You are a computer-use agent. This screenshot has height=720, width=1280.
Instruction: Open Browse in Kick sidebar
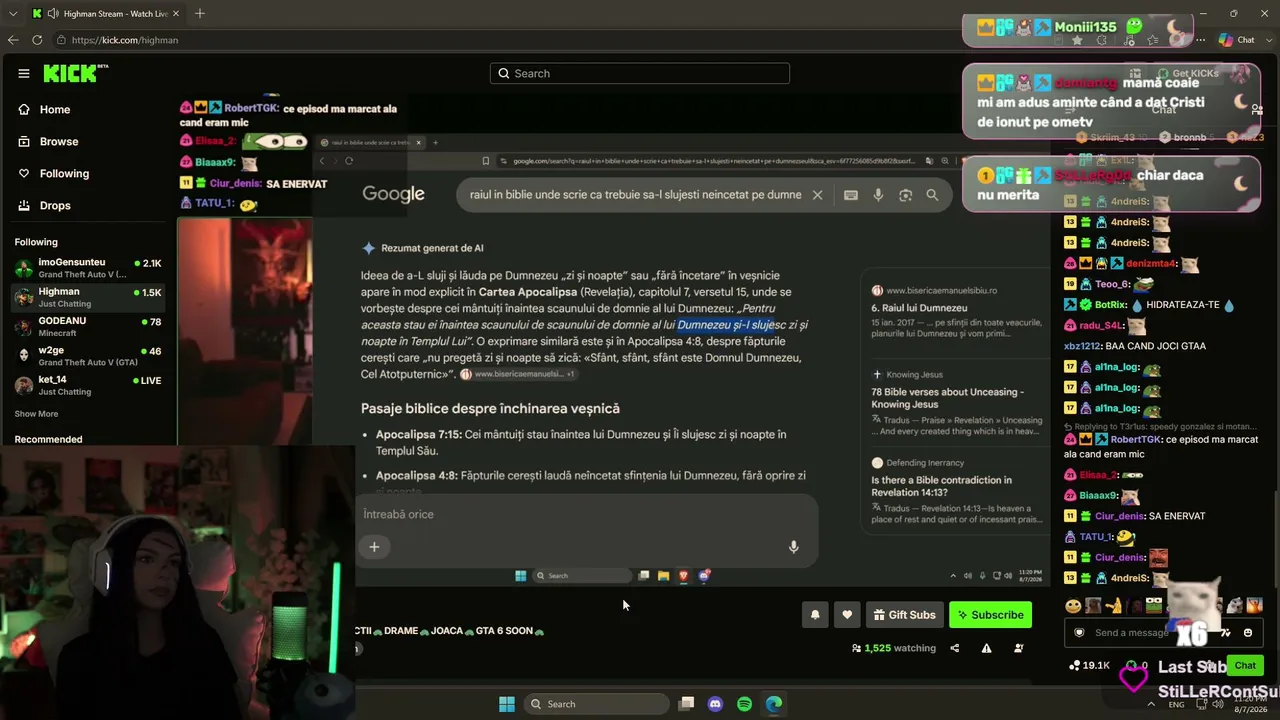[x=48, y=141]
